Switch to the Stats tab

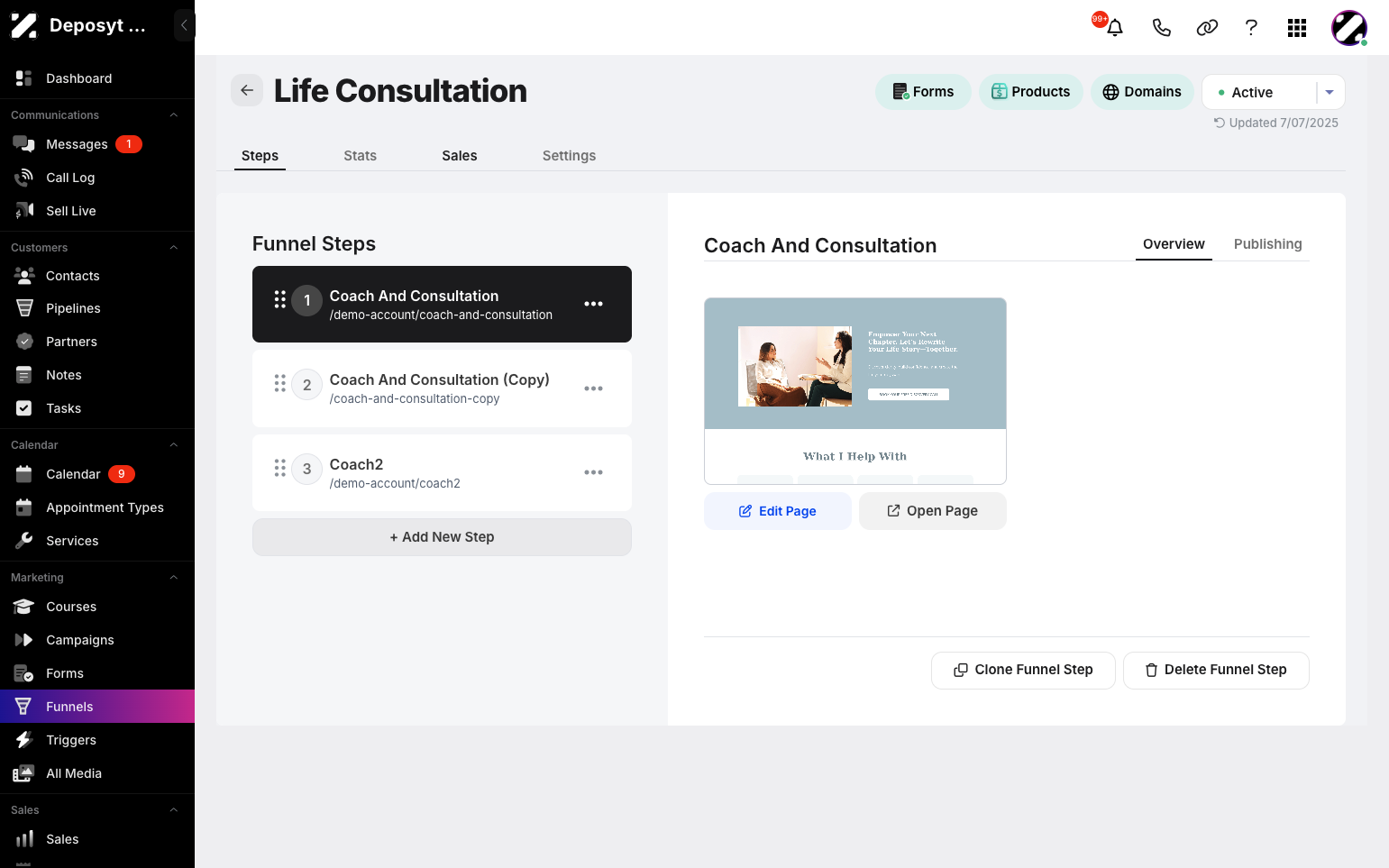click(x=360, y=156)
